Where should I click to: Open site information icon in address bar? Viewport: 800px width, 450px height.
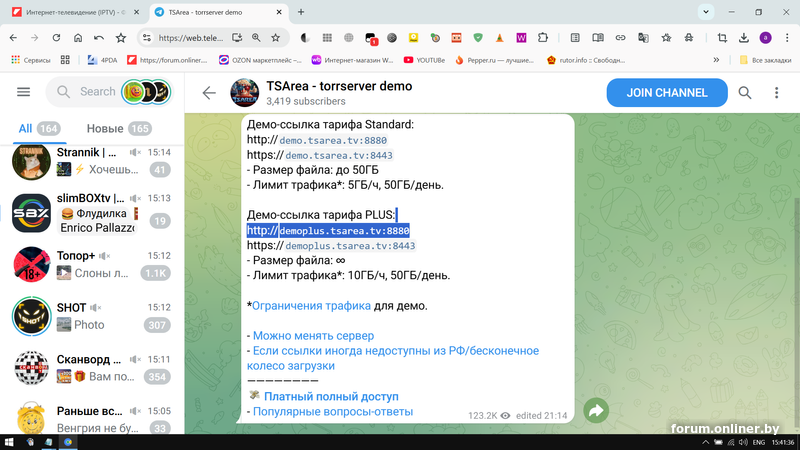pyautogui.click(x=147, y=38)
